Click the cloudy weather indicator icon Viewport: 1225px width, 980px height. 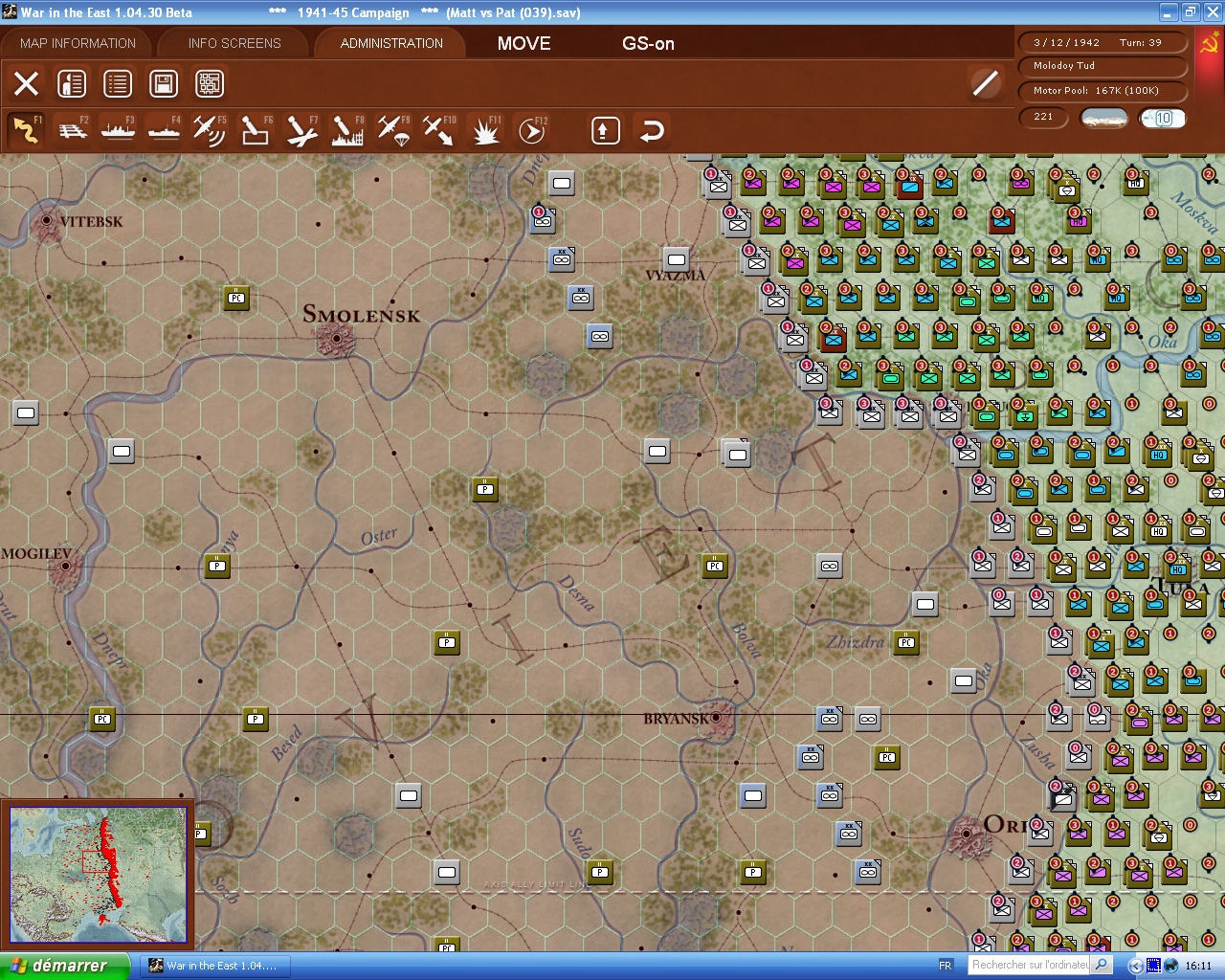pos(1104,118)
